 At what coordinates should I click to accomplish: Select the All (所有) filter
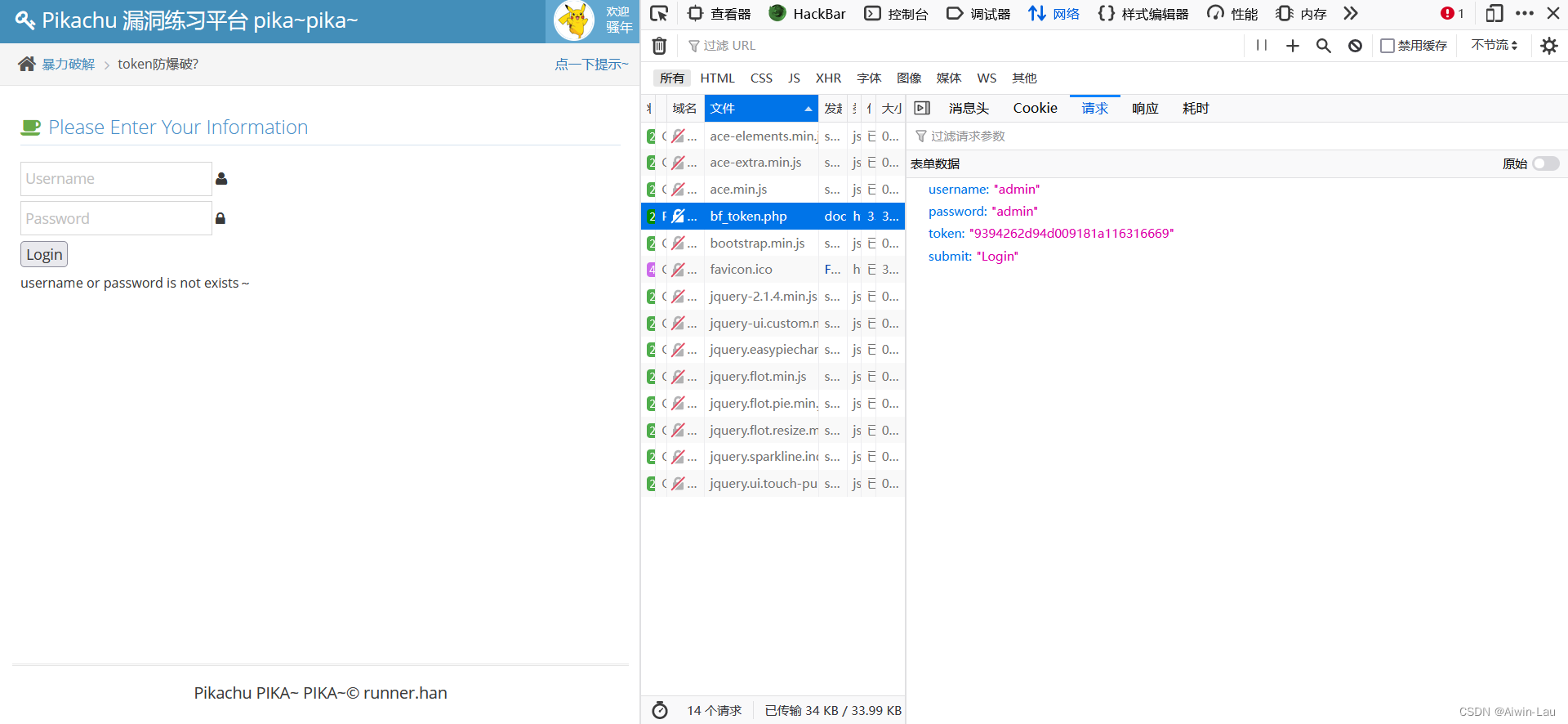[x=672, y=78]
